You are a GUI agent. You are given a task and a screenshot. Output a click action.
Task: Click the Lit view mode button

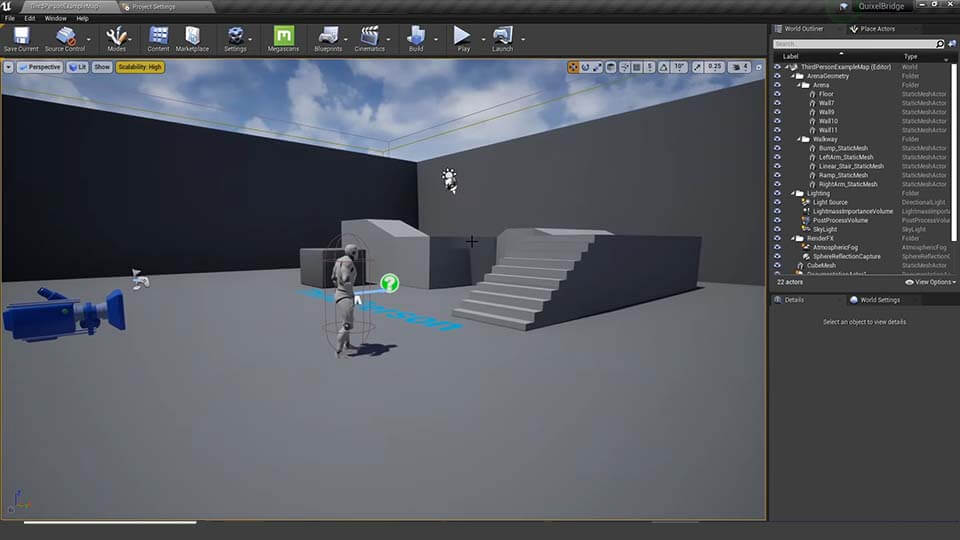77,67
